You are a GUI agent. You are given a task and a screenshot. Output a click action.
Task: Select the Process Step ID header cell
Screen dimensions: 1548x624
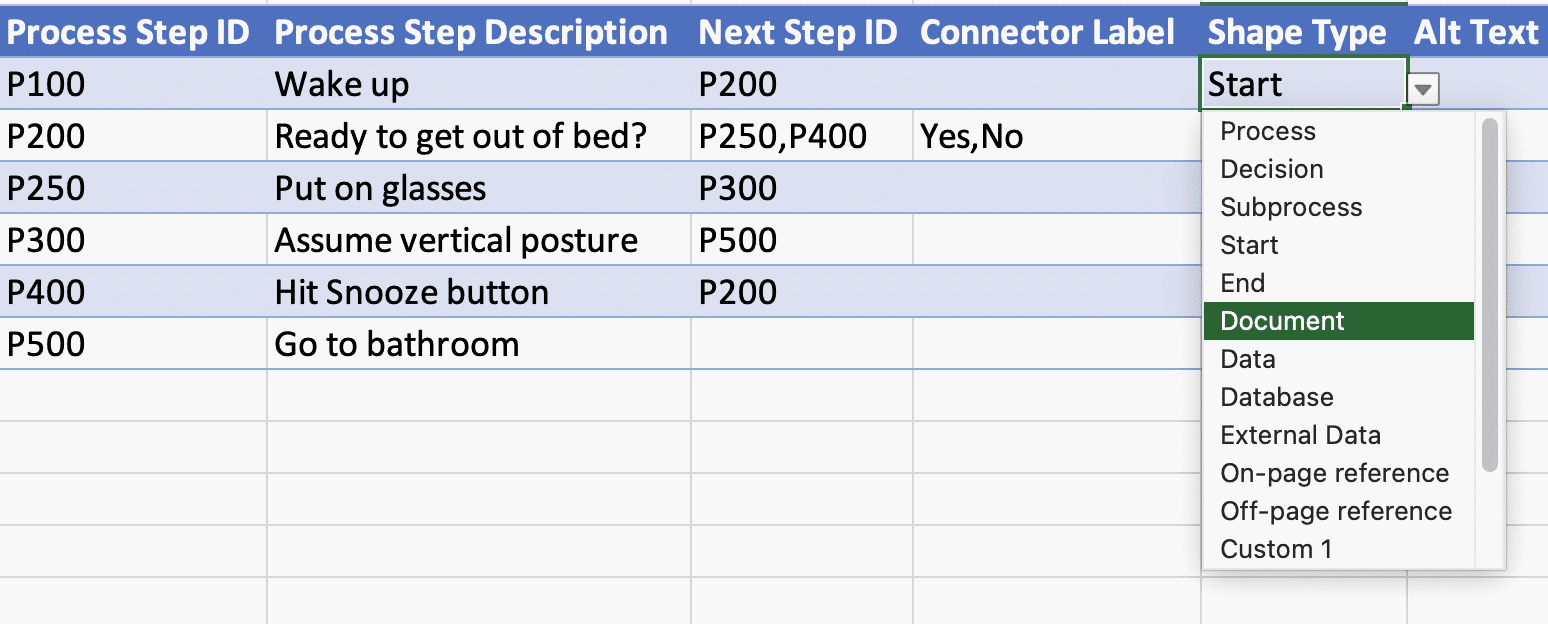(128, 33)
